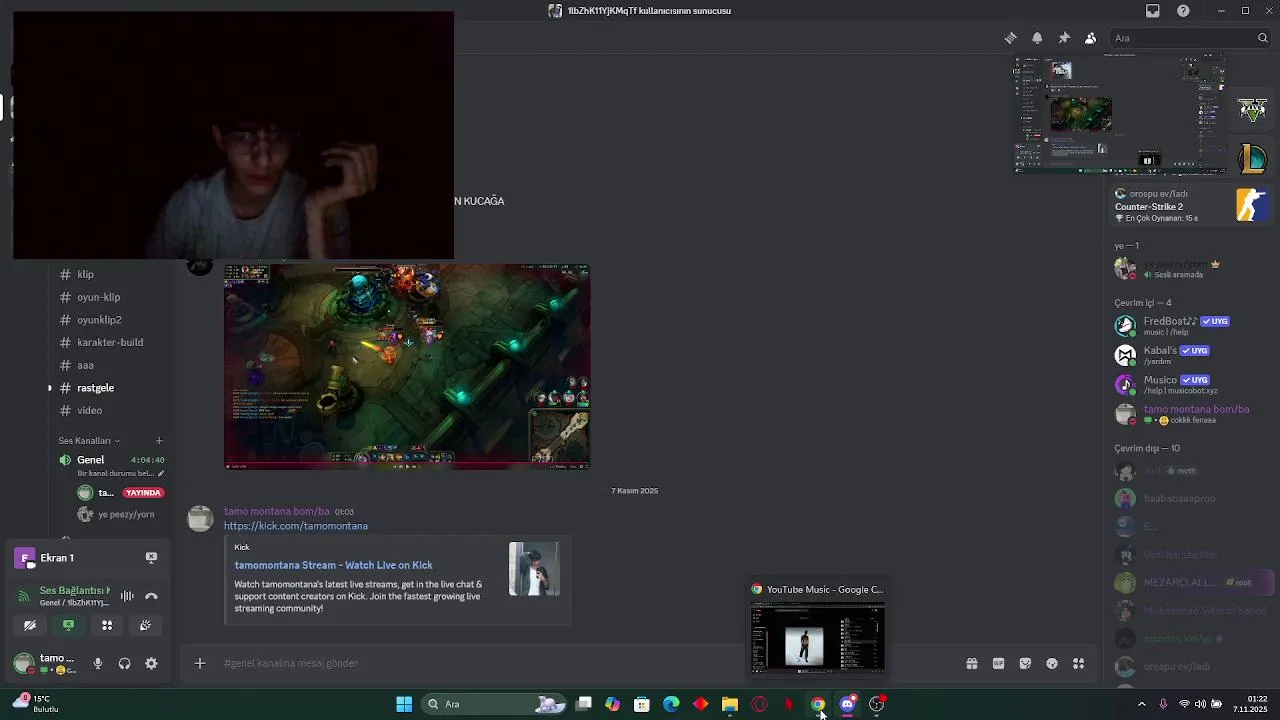Toggle noise suppression waveform icon
This screenshot has width=1280, height=720.
[x=127, y=596]
